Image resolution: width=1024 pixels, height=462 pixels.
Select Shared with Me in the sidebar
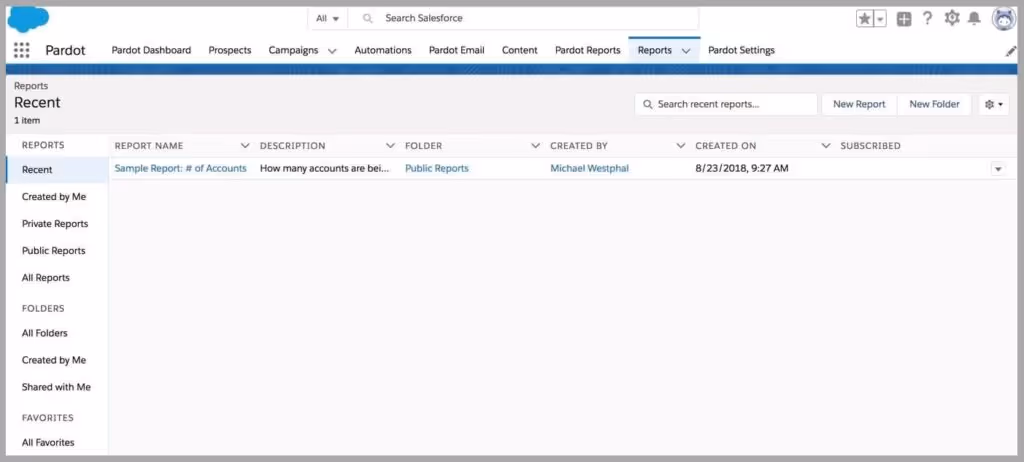57,388
